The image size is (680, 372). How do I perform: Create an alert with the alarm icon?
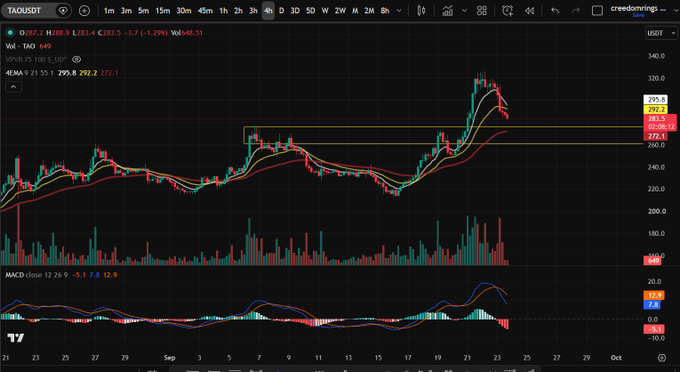pyautogui.click(x=507, y=11)
